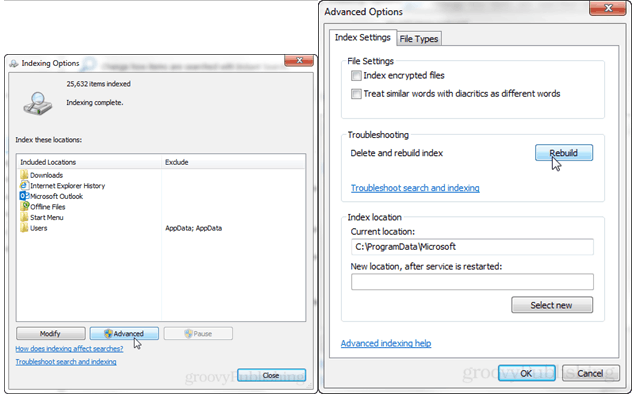633x396 pixels.
Task: Close the Indexing Options window with X
Action: point(299,61)
